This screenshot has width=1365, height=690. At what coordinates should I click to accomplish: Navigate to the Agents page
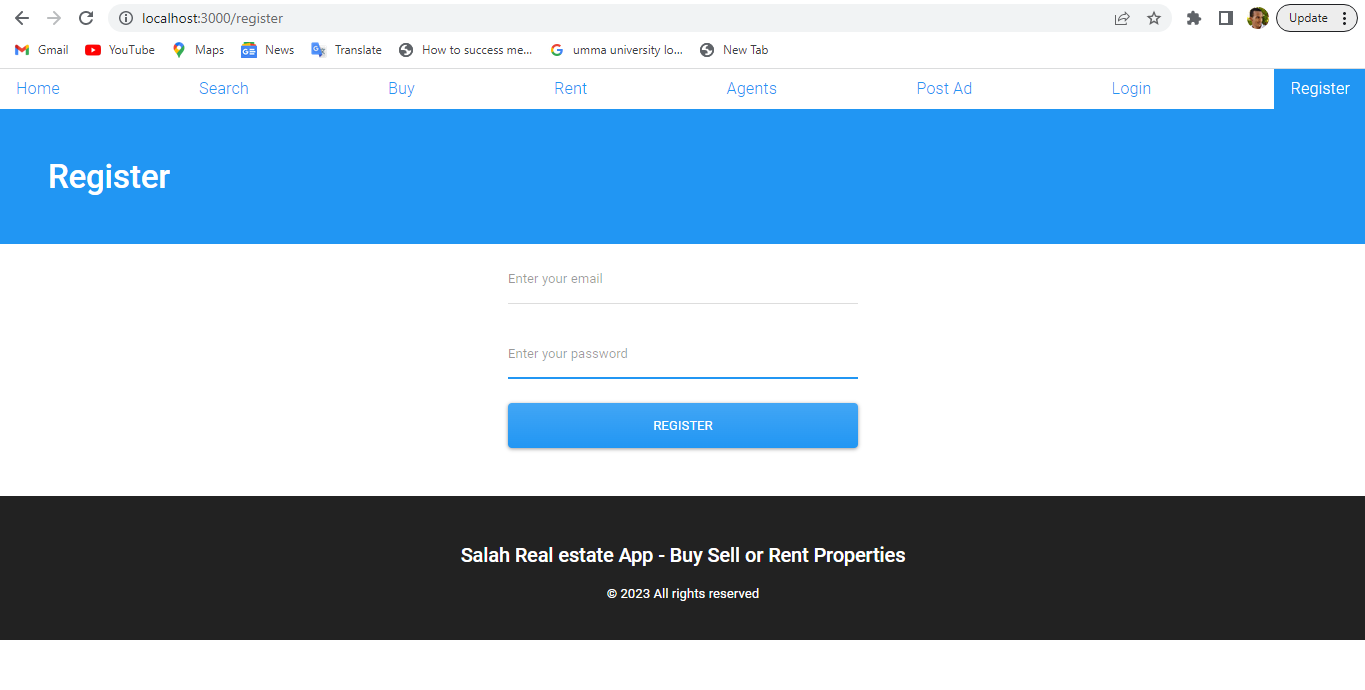(751, 88)
